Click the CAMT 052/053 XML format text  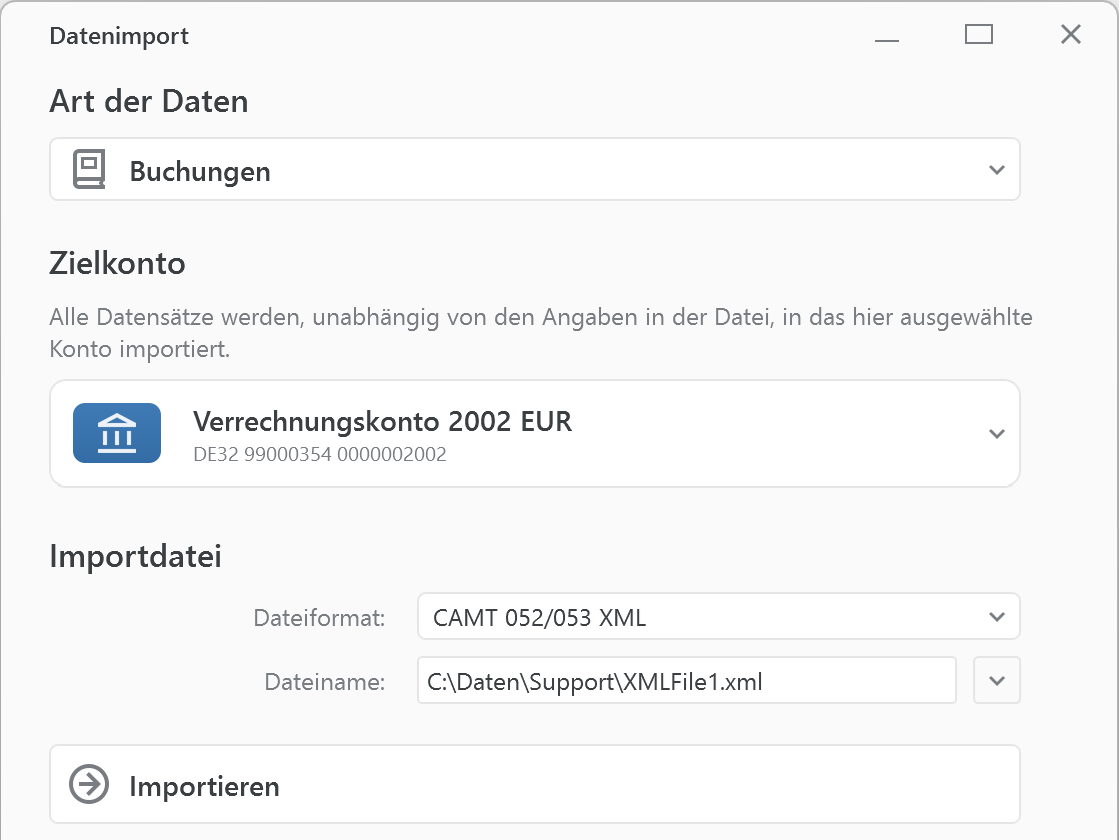coord(537,616)
